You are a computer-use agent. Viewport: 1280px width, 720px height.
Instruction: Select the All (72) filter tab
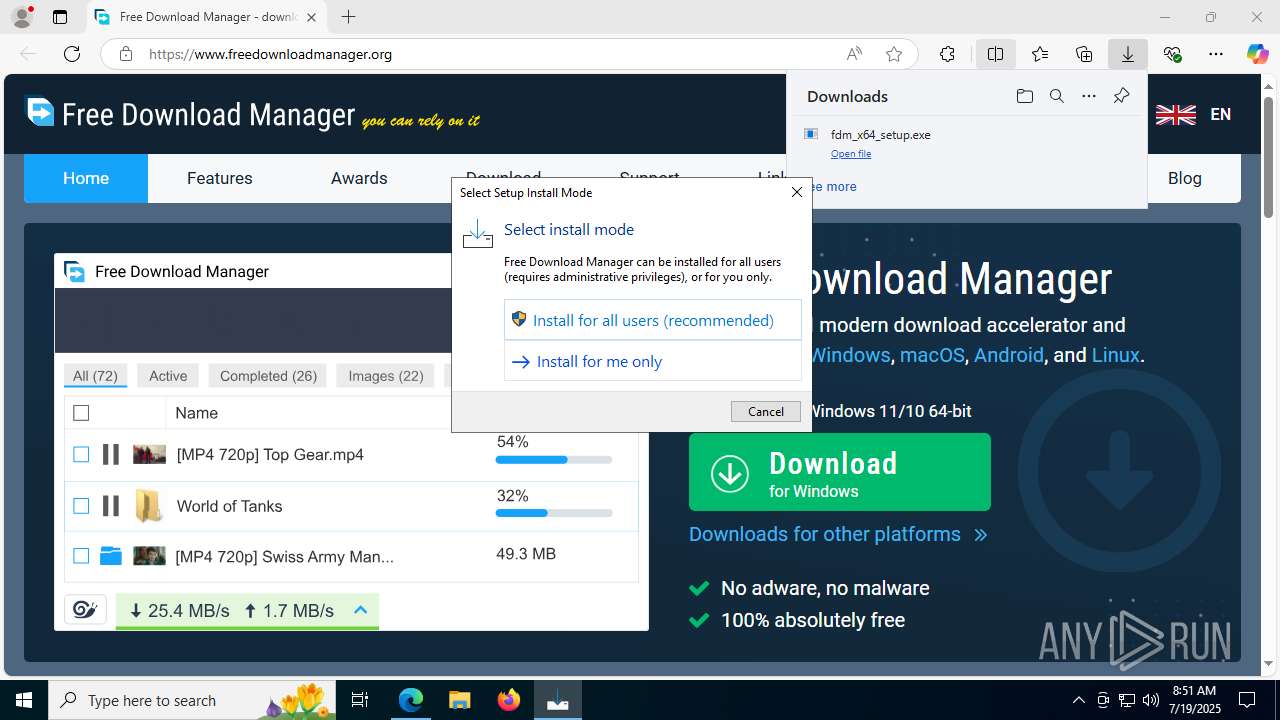[95, 376]
